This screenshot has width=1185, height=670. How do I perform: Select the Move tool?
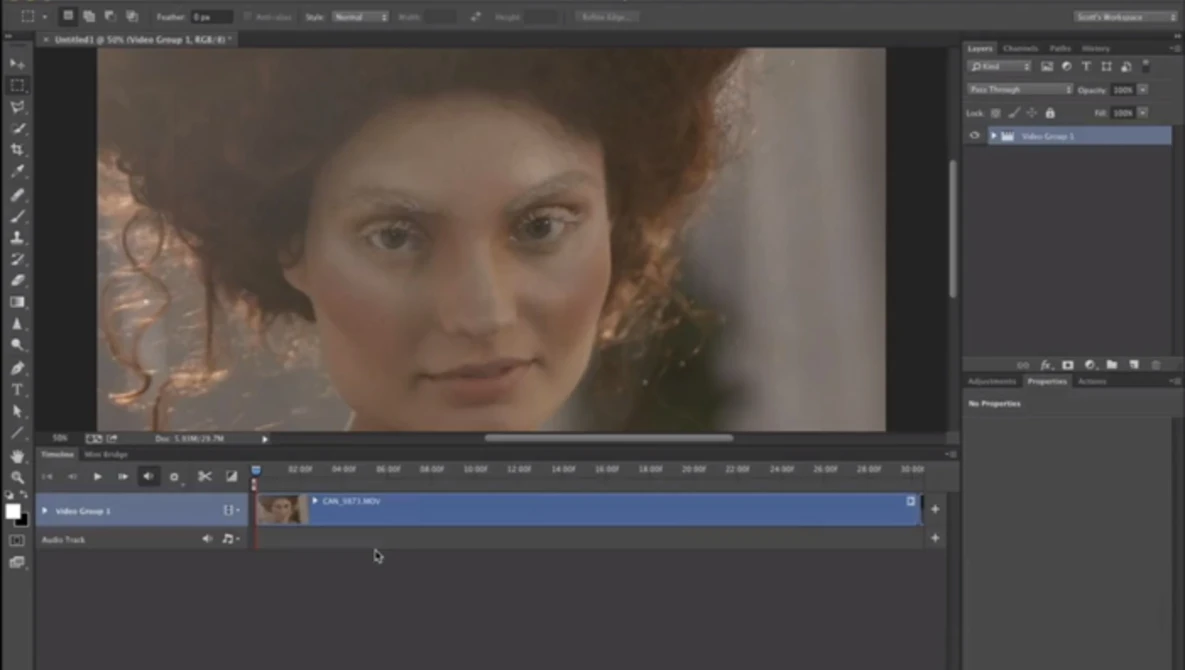point(17,64)
